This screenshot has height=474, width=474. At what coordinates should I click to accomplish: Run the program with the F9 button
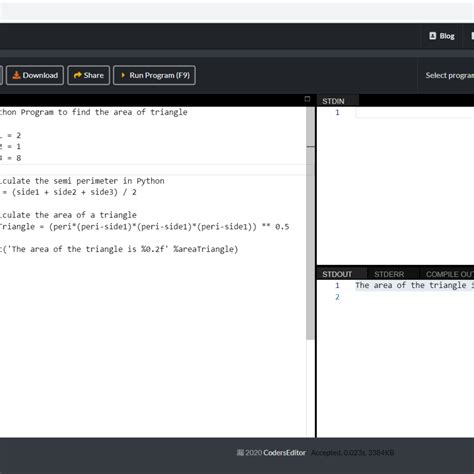(x=154, y=75)
